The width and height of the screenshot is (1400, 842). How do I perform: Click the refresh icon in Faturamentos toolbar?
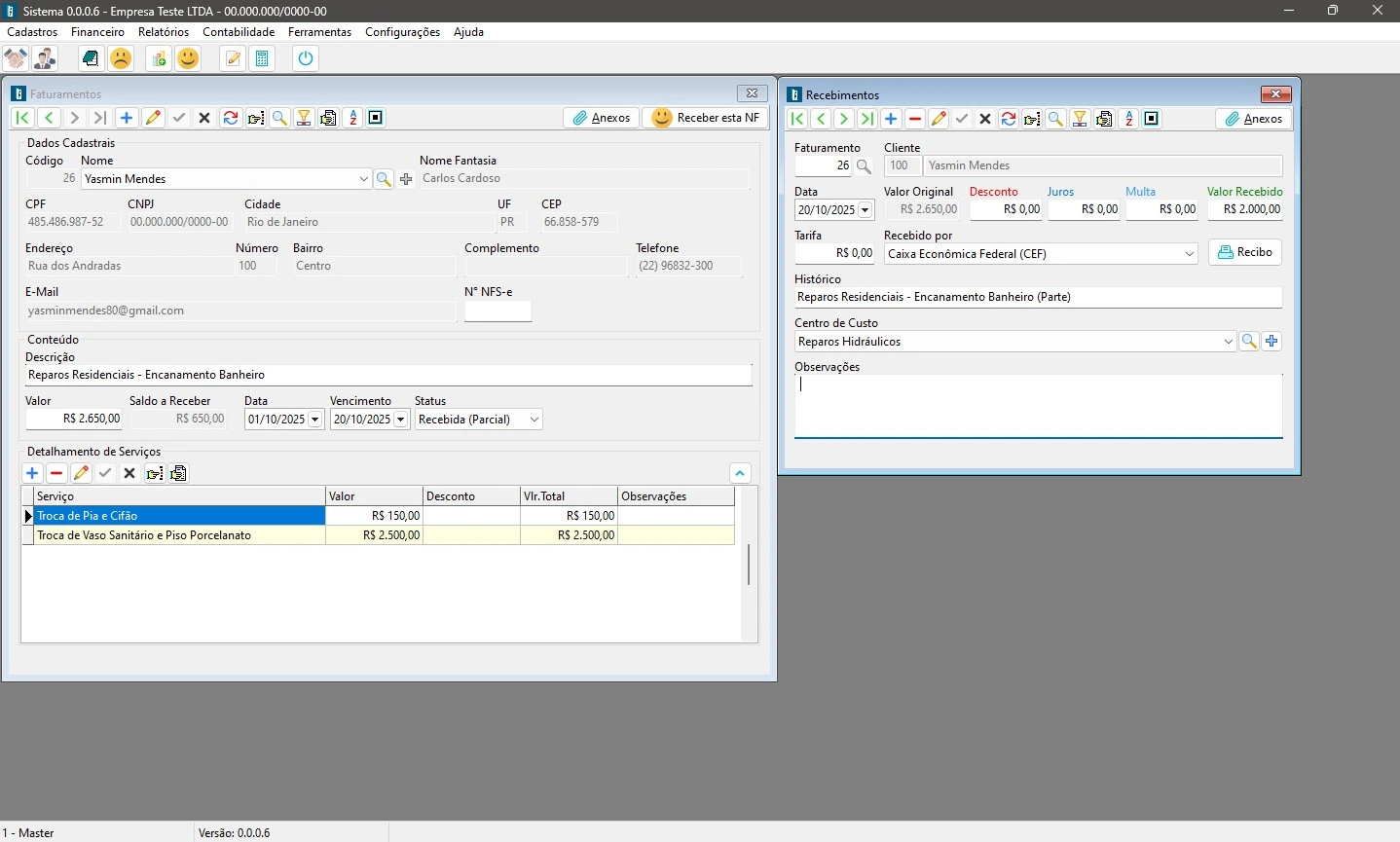231,118
